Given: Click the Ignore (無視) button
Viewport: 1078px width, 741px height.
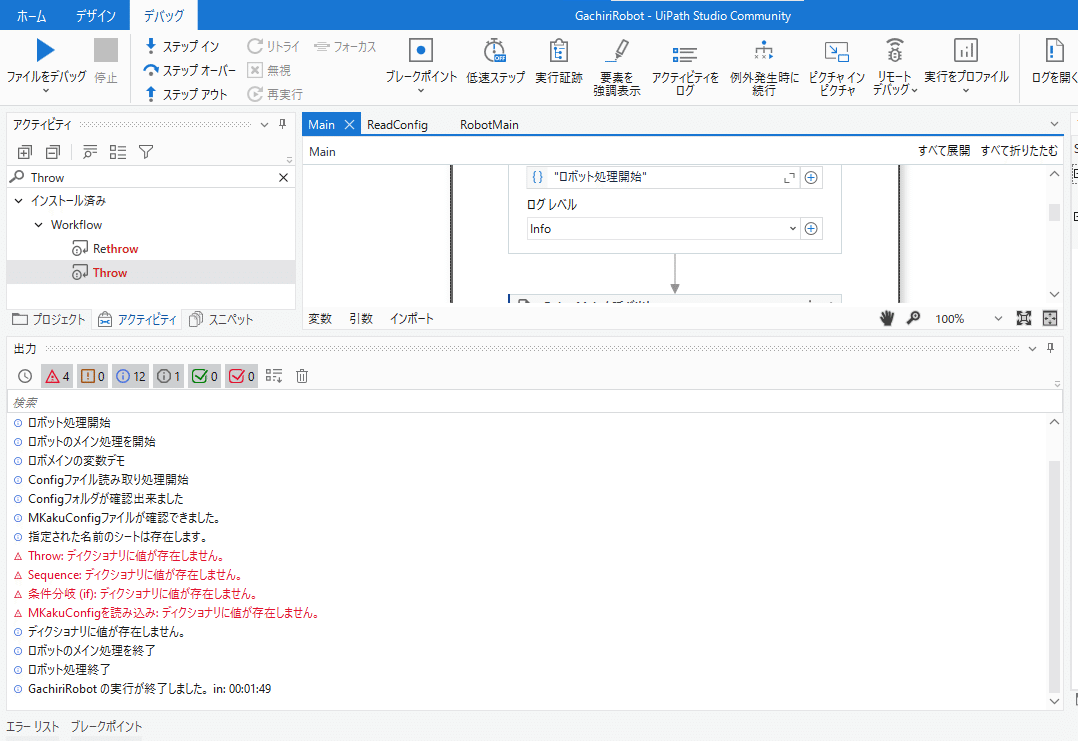Looking at the screenshot, I should click(269, 70).
